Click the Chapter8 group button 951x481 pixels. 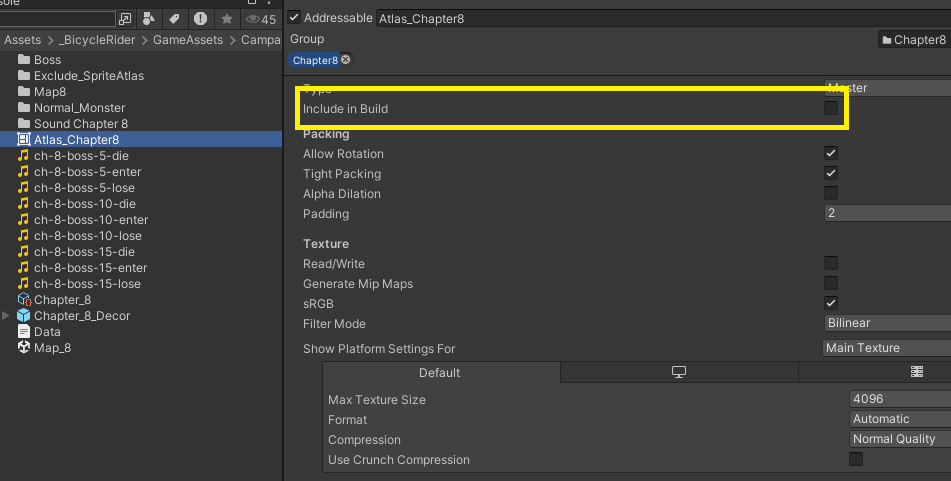pyautogui.click(x=915, y=40)
